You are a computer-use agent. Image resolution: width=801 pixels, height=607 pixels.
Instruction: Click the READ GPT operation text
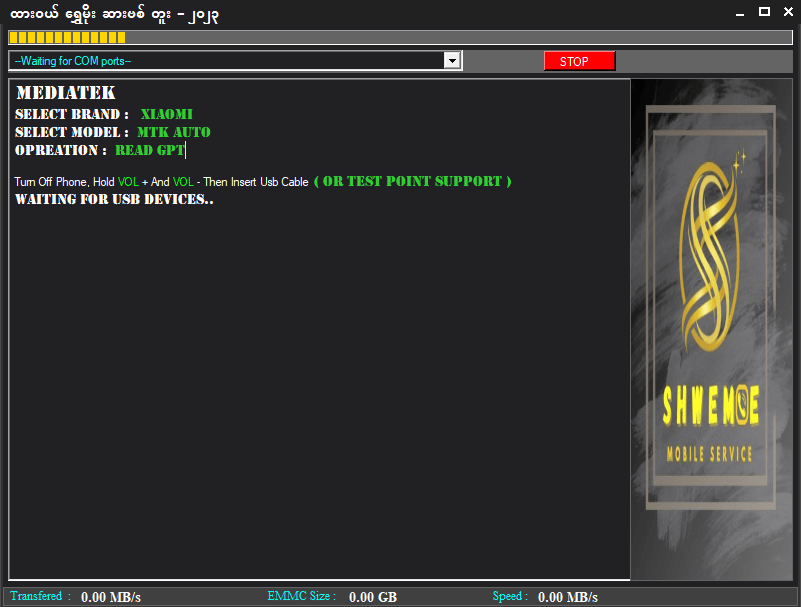150,151
